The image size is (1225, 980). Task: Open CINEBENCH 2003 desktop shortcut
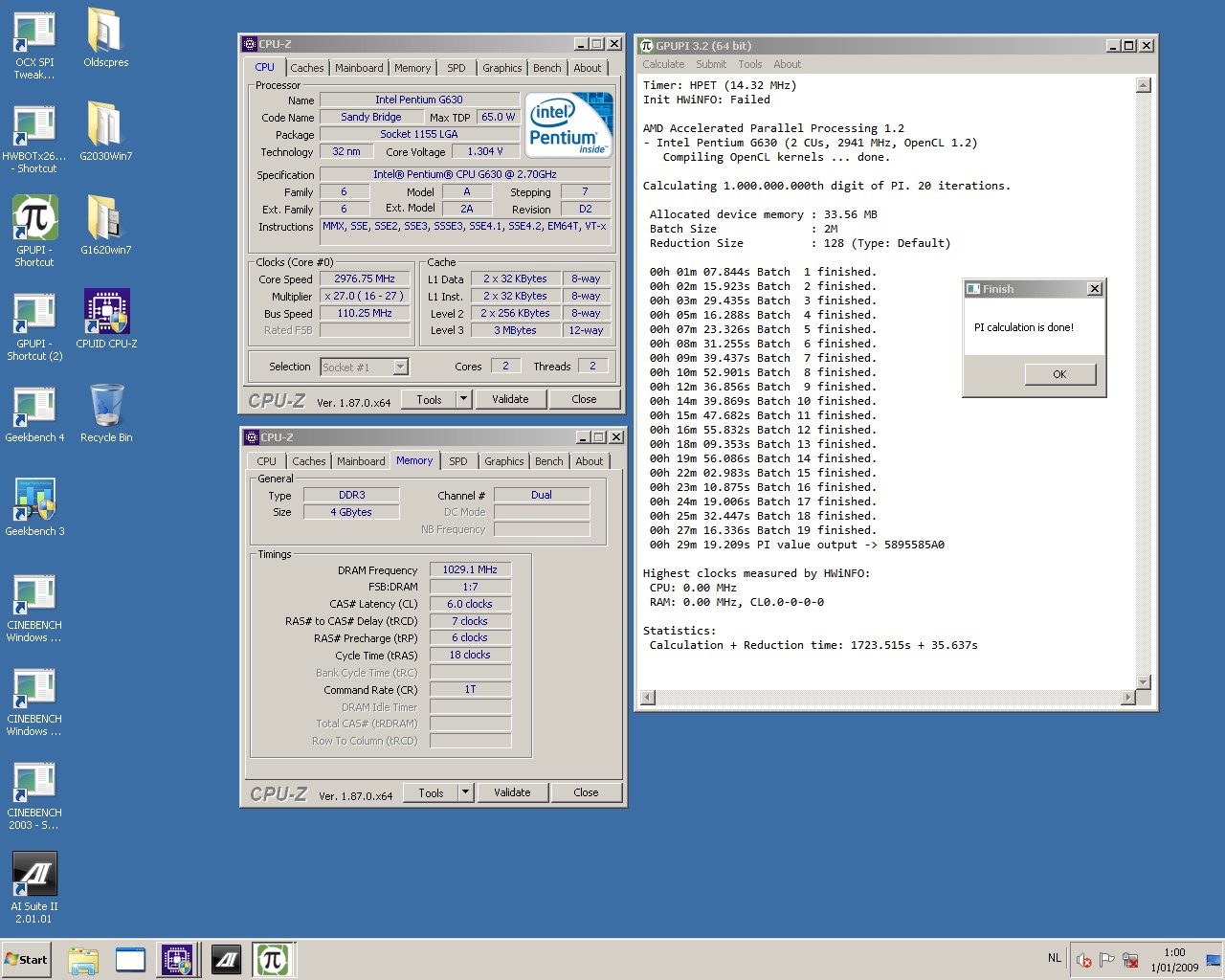coord(34,795)
